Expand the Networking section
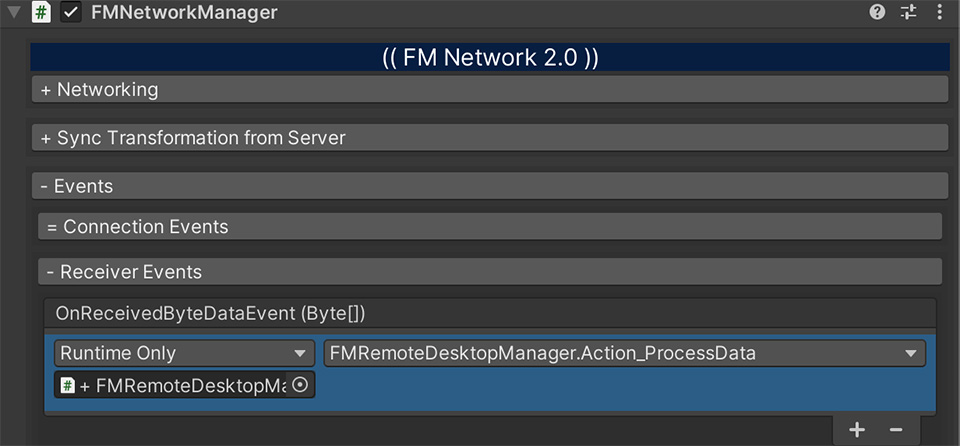This screenshot has width=960, height=446. (x=490, y=89)
